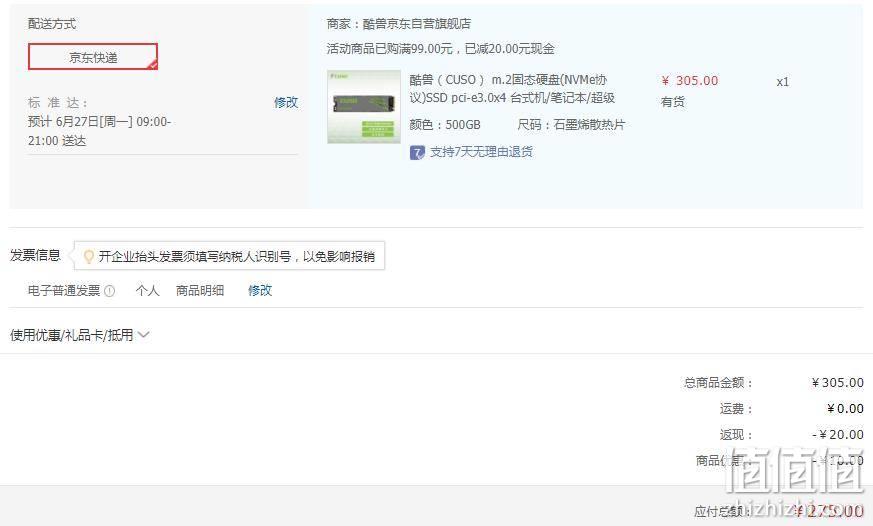Open the SSD product thumbnail image
The height and width of the screenshot is (526, 873).
pos(364,106)
